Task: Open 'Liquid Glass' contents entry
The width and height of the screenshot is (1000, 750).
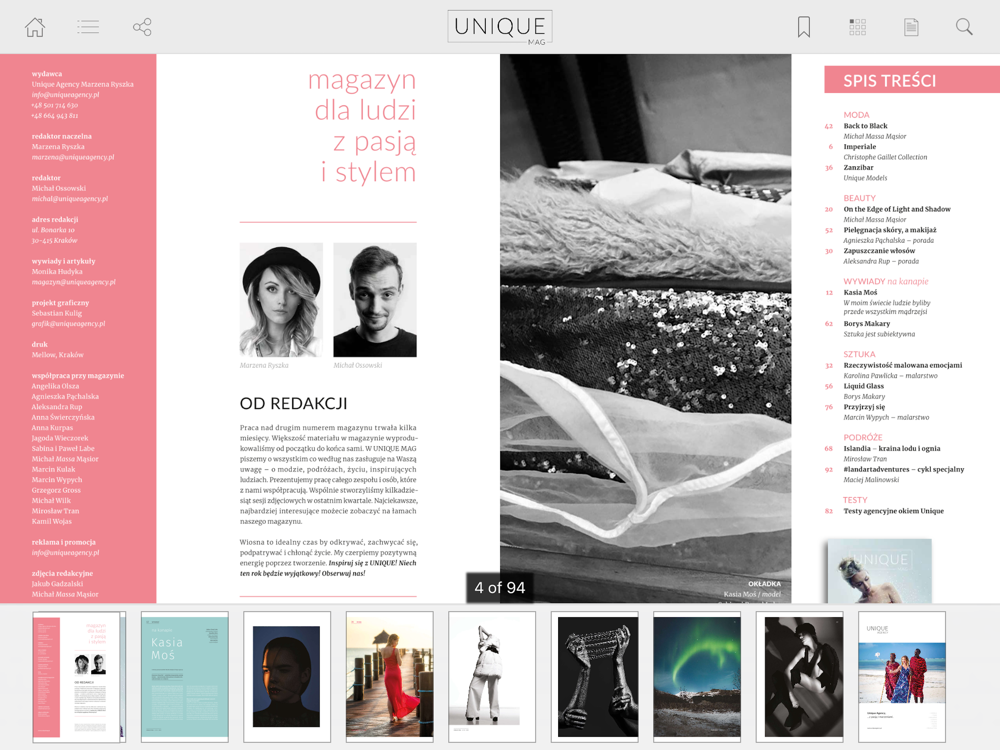Action: coord(864,386)
